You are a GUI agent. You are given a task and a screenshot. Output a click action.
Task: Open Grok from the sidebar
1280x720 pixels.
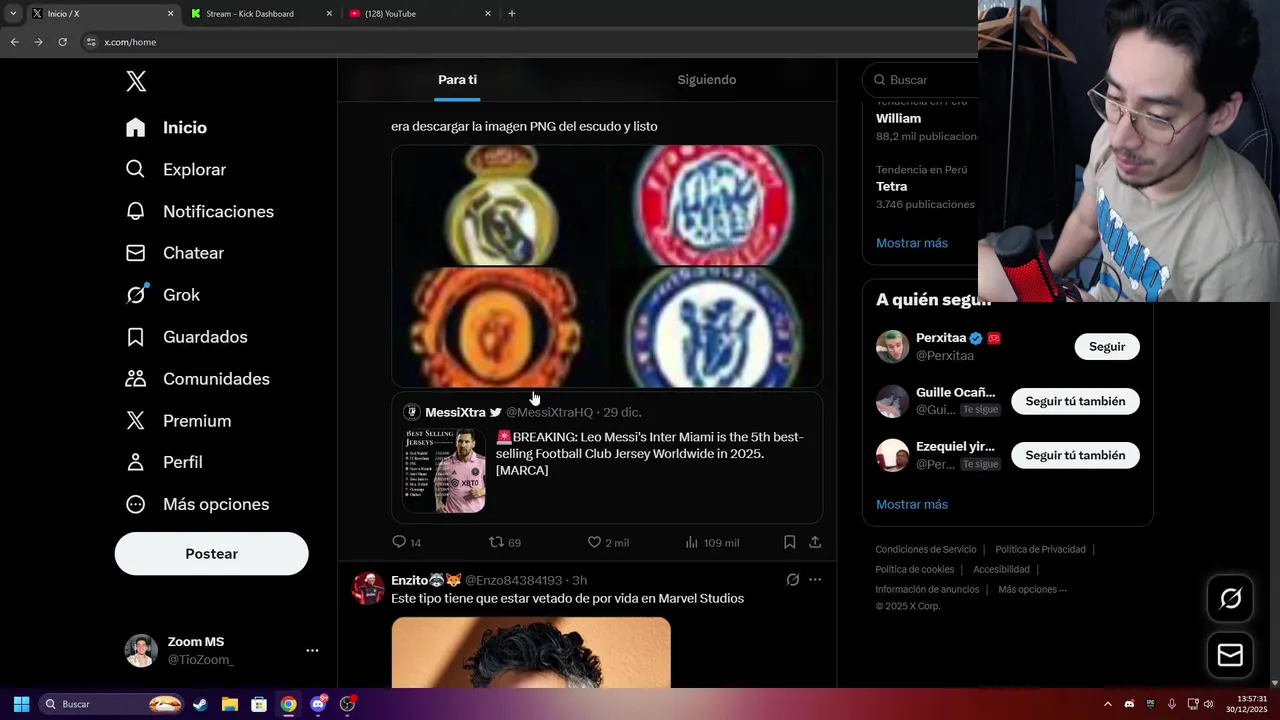(163, 295)
